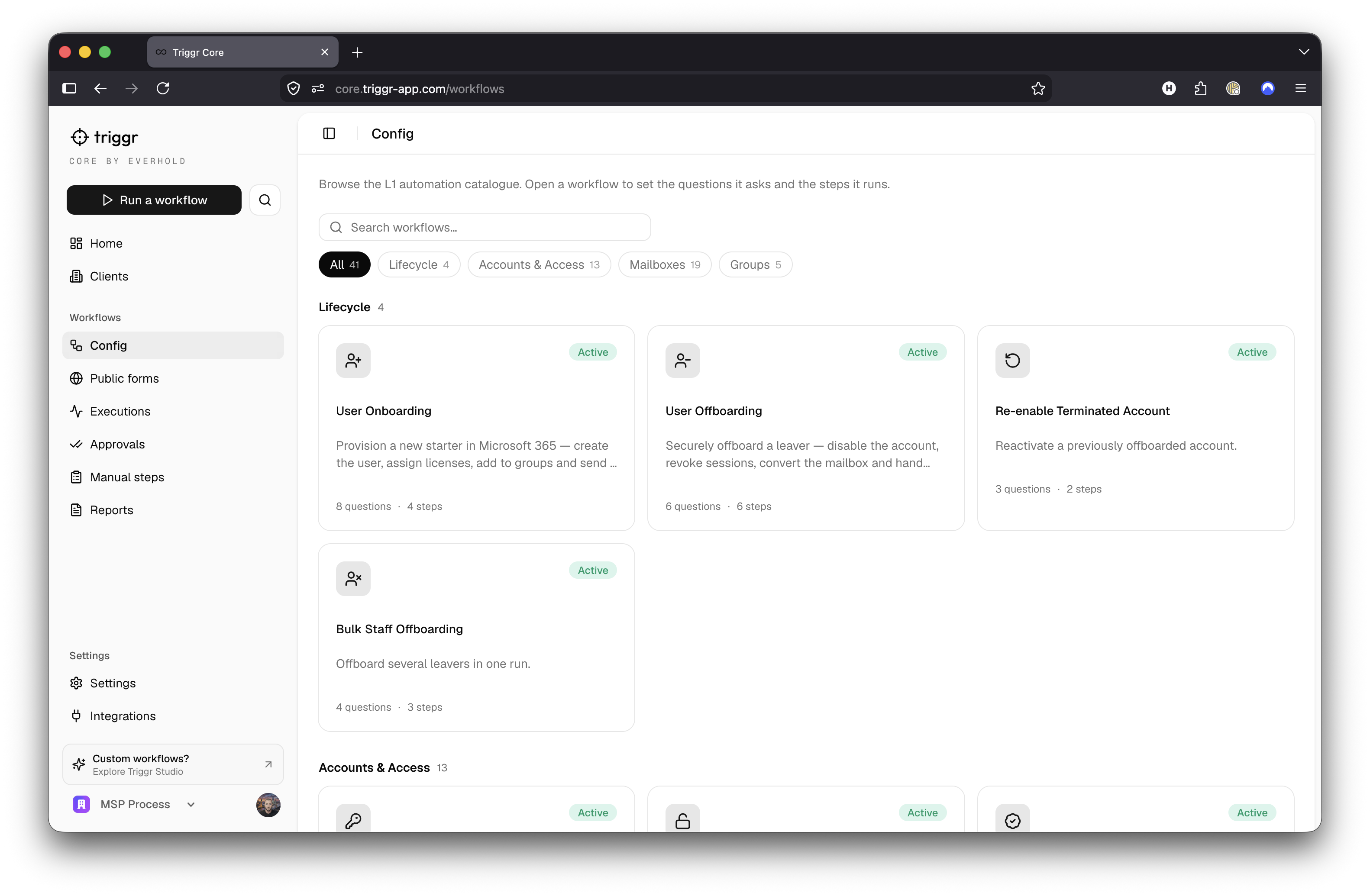Open Manual steps page

(x=173, y=477)
